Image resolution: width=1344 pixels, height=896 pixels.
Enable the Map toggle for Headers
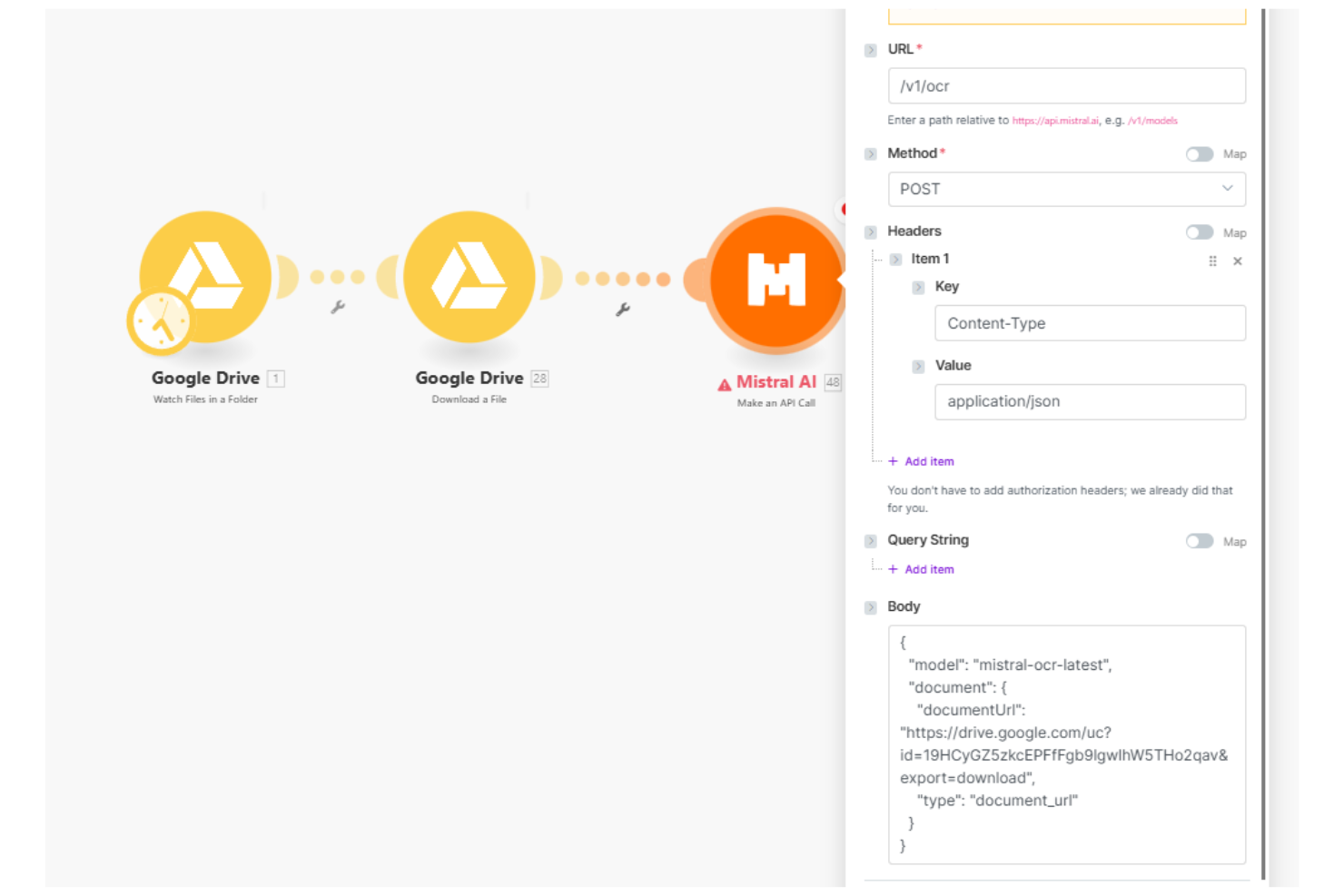tap(1200, 232)
